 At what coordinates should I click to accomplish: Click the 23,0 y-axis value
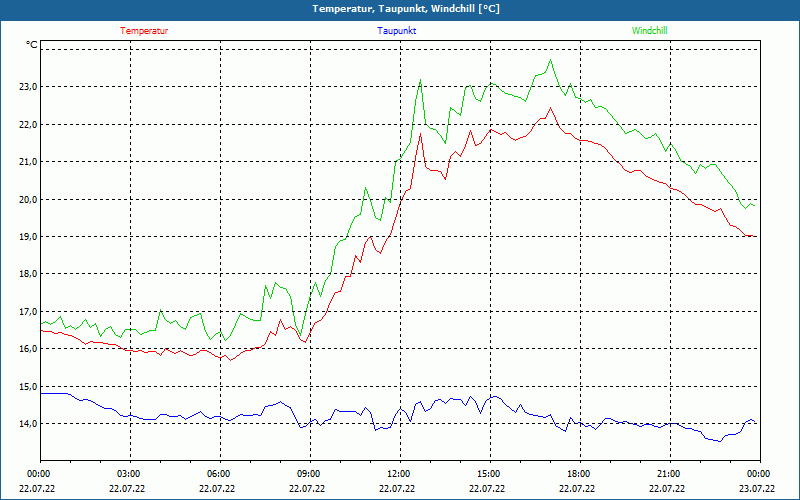[27, 87]
